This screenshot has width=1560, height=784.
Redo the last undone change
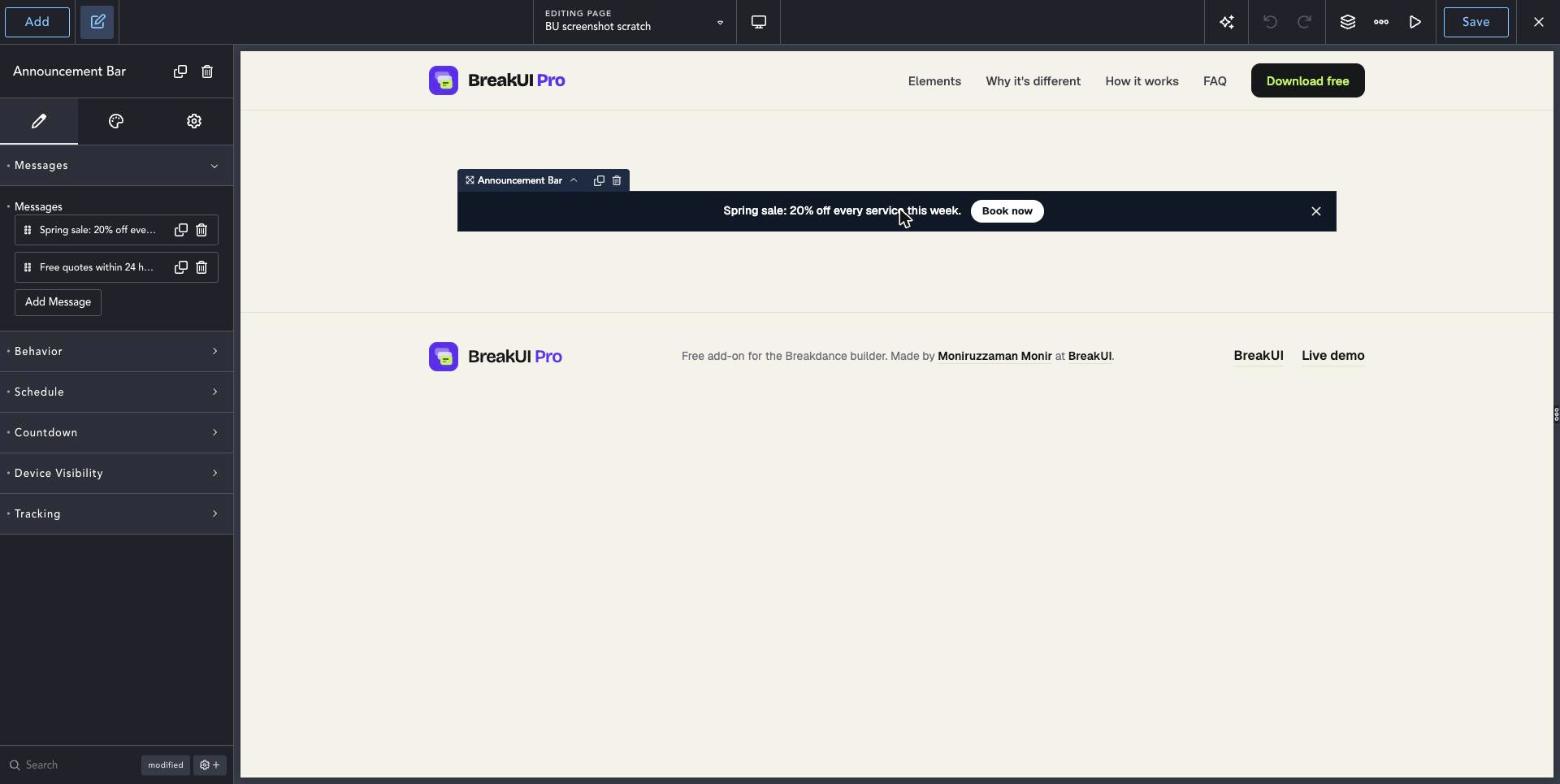coord(1304,22)
